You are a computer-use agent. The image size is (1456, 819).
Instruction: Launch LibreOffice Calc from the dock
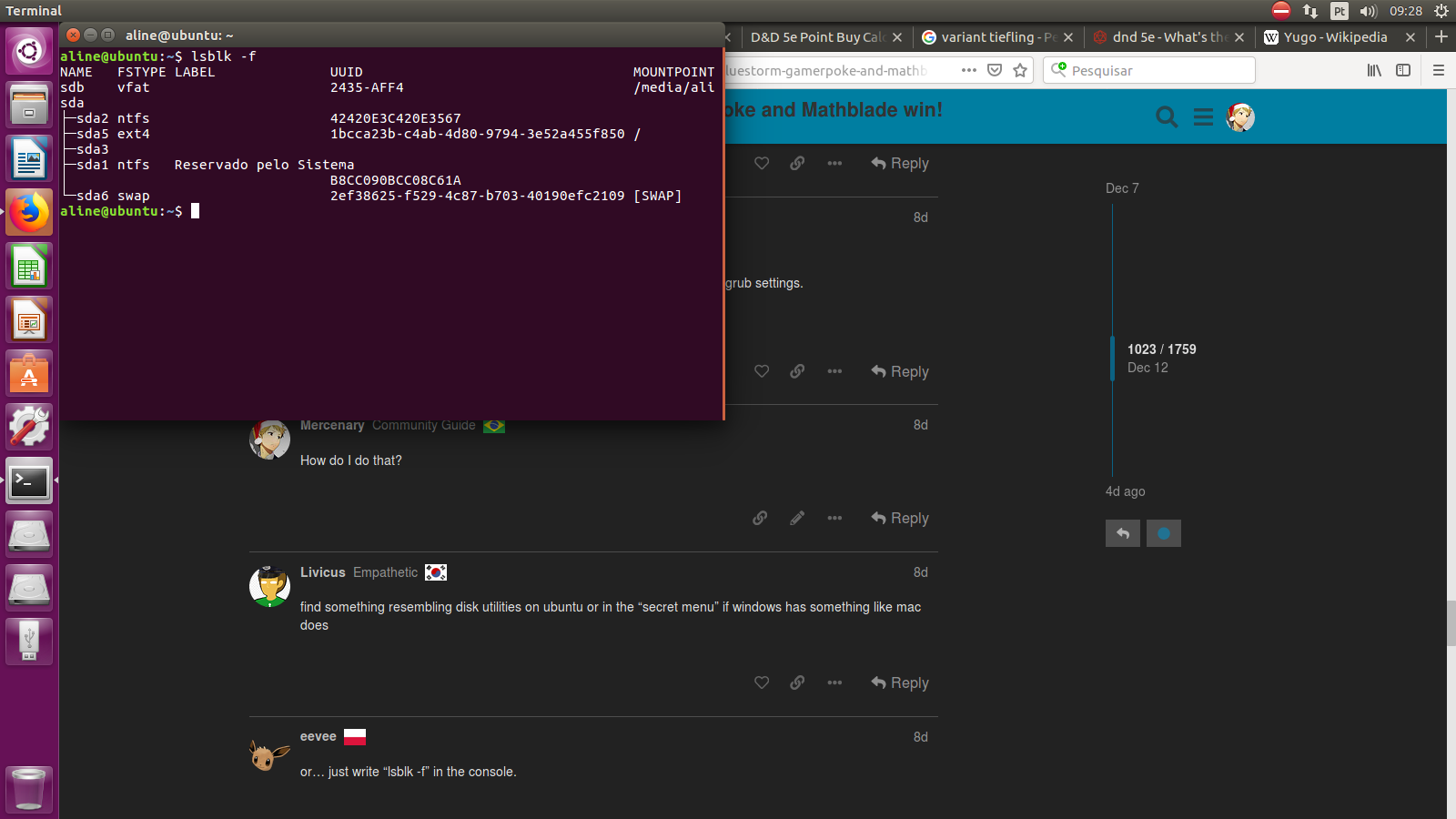(x=29, y=266)
